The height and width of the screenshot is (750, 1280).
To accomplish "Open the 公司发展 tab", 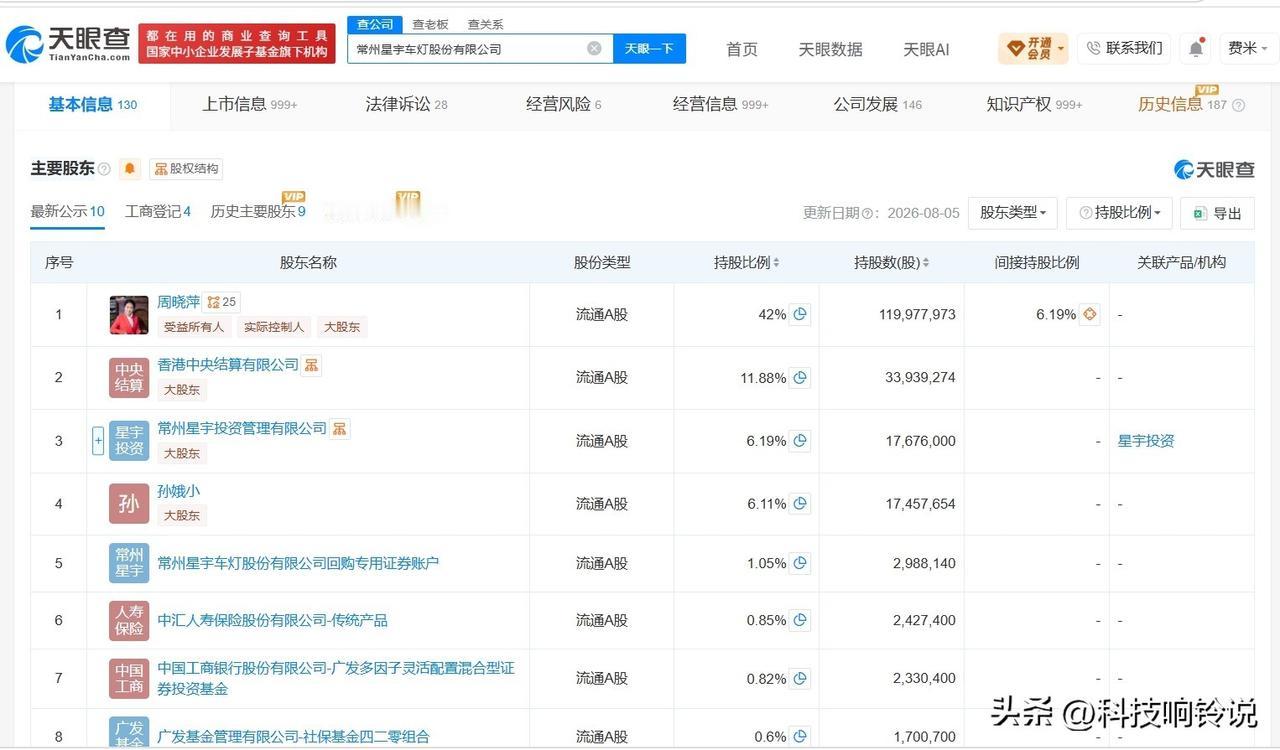I will (878, 104).
